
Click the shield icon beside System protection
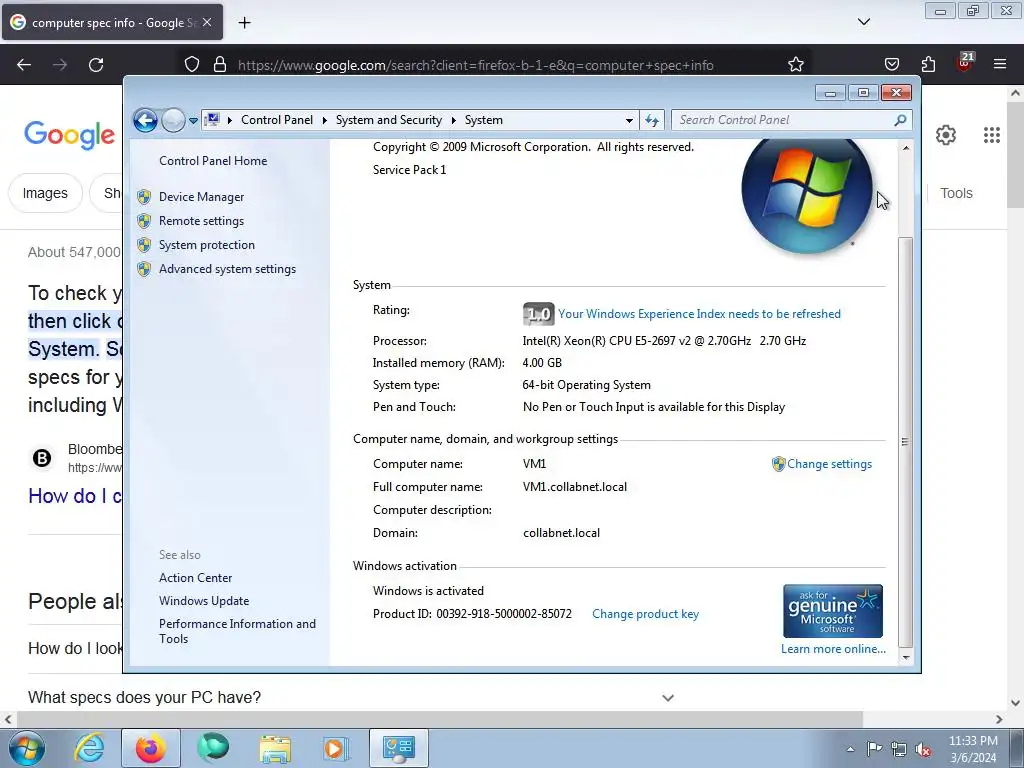tap(144, 245)
